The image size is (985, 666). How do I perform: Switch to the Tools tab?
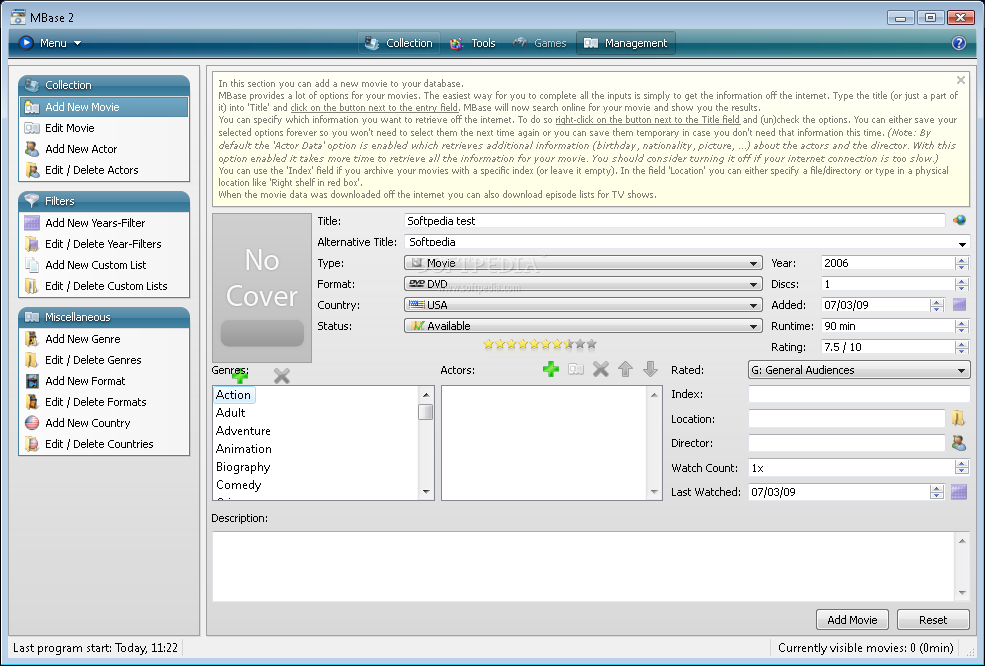474,43
